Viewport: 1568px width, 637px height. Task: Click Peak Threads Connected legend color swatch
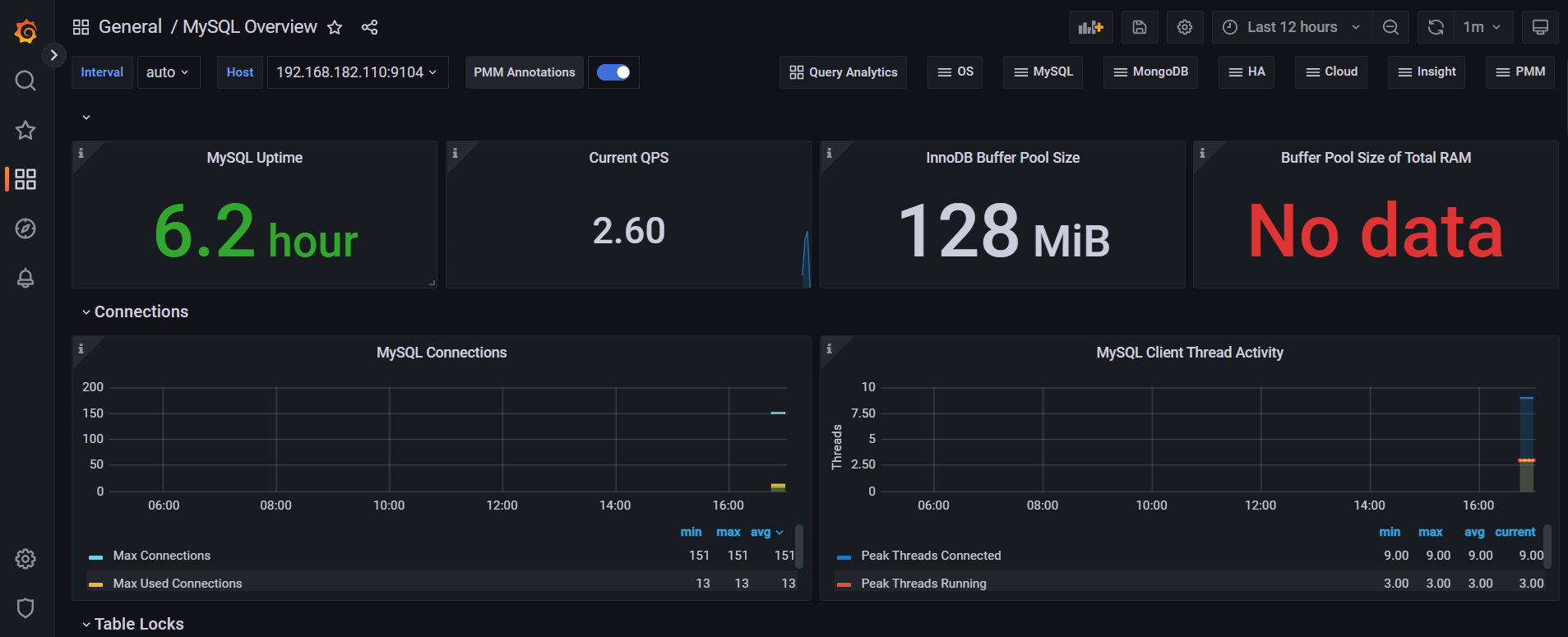844,557
